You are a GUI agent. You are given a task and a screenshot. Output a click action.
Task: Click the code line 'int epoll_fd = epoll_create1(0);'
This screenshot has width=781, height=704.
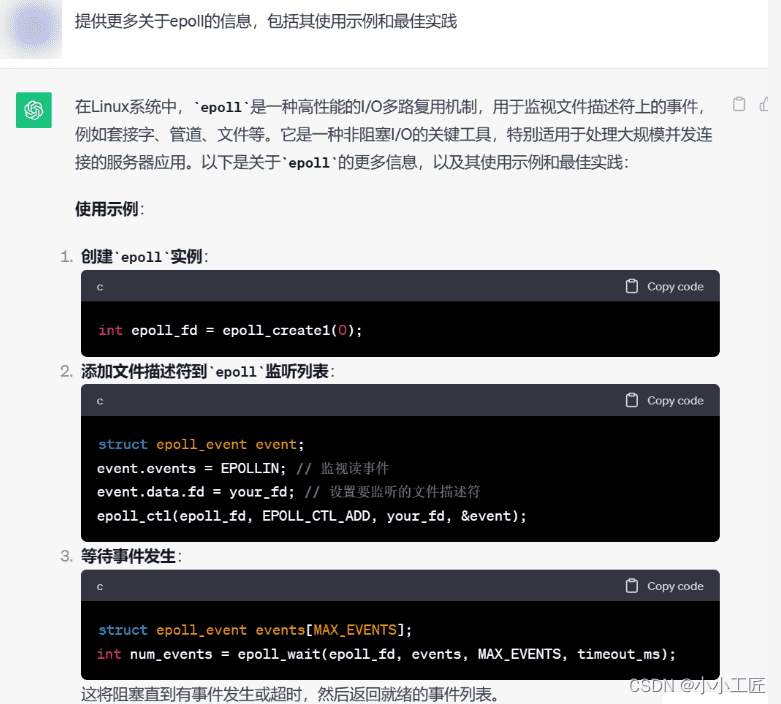click(x=230, y=330)
